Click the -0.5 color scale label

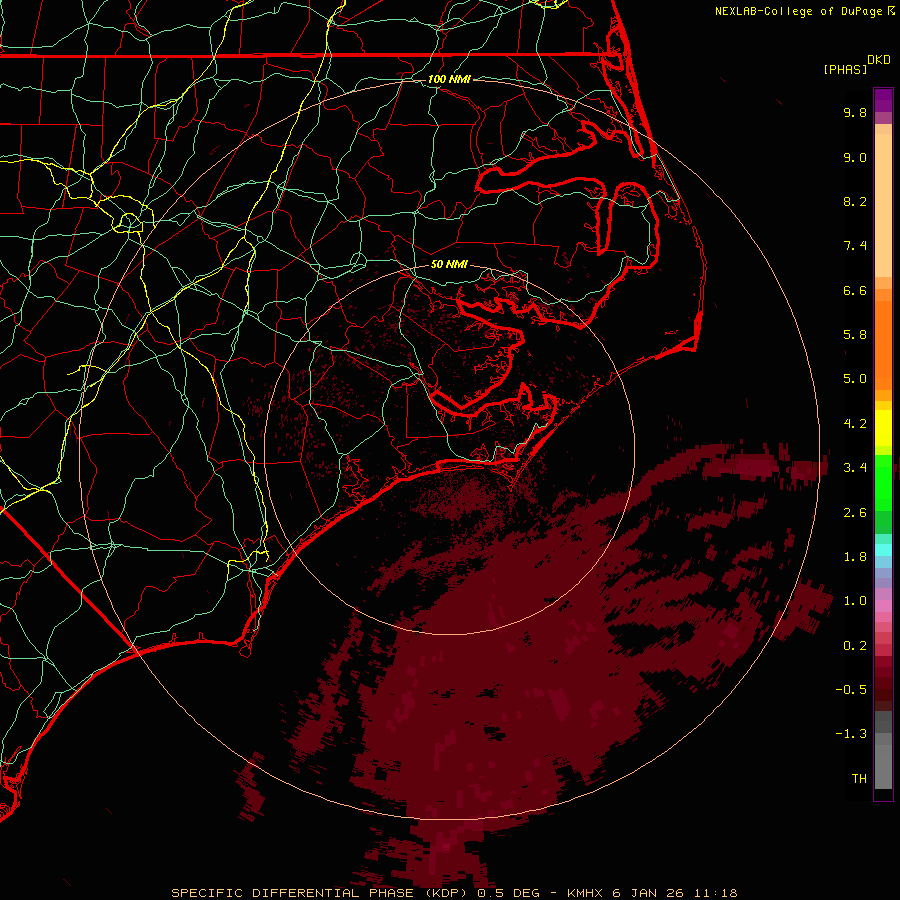[x=851, y=690]
